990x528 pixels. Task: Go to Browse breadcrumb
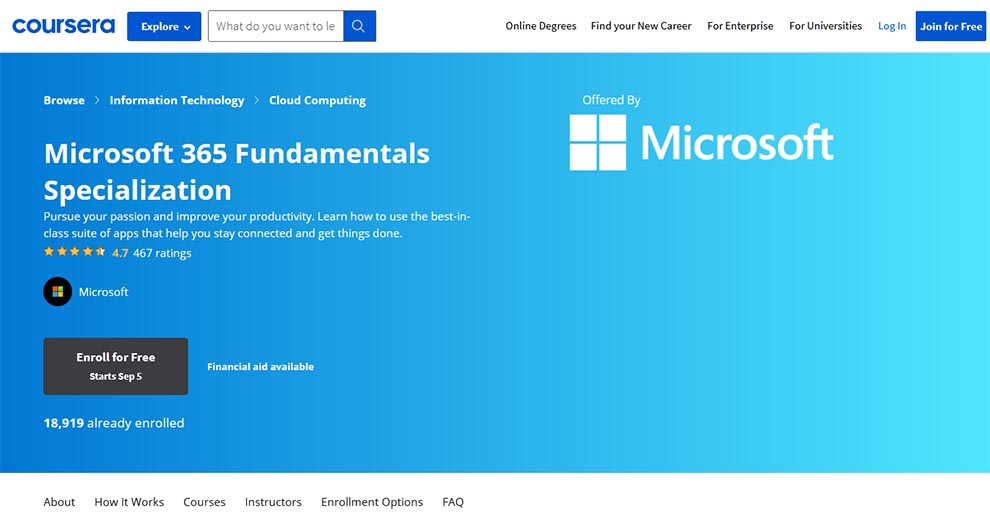pos(64,100)
